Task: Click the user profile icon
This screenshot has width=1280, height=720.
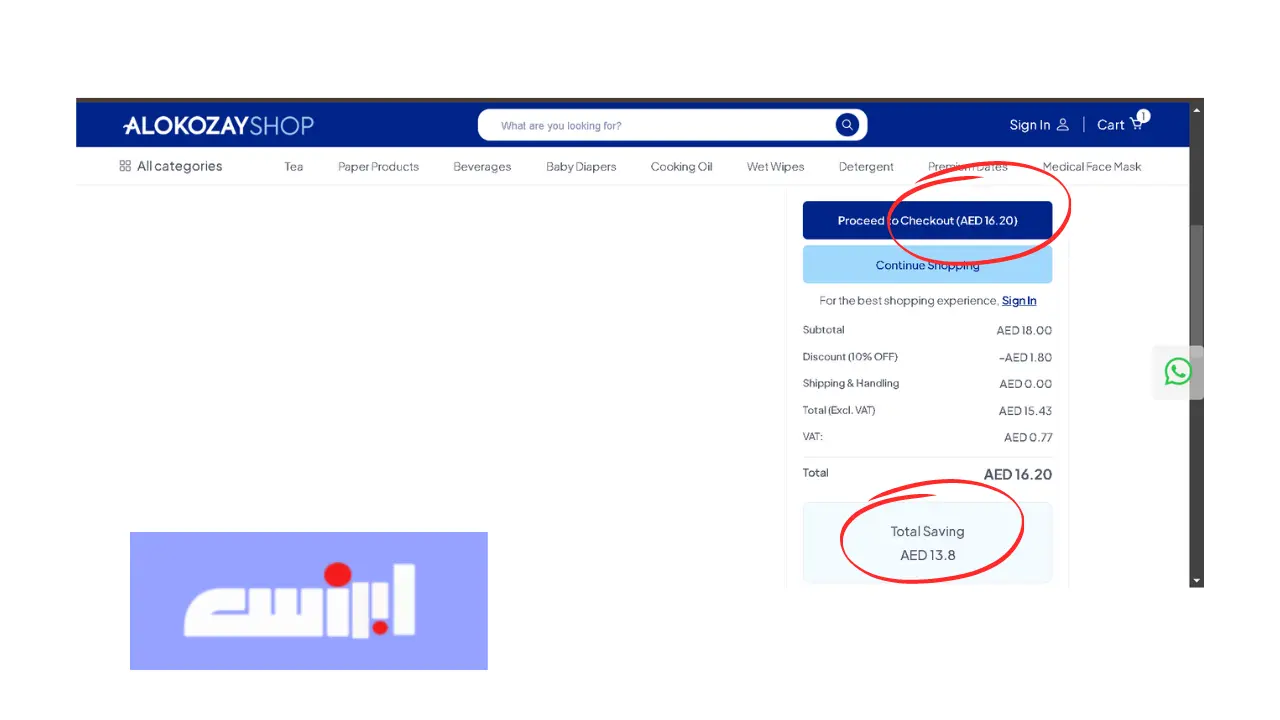Action: [1063, 125]
